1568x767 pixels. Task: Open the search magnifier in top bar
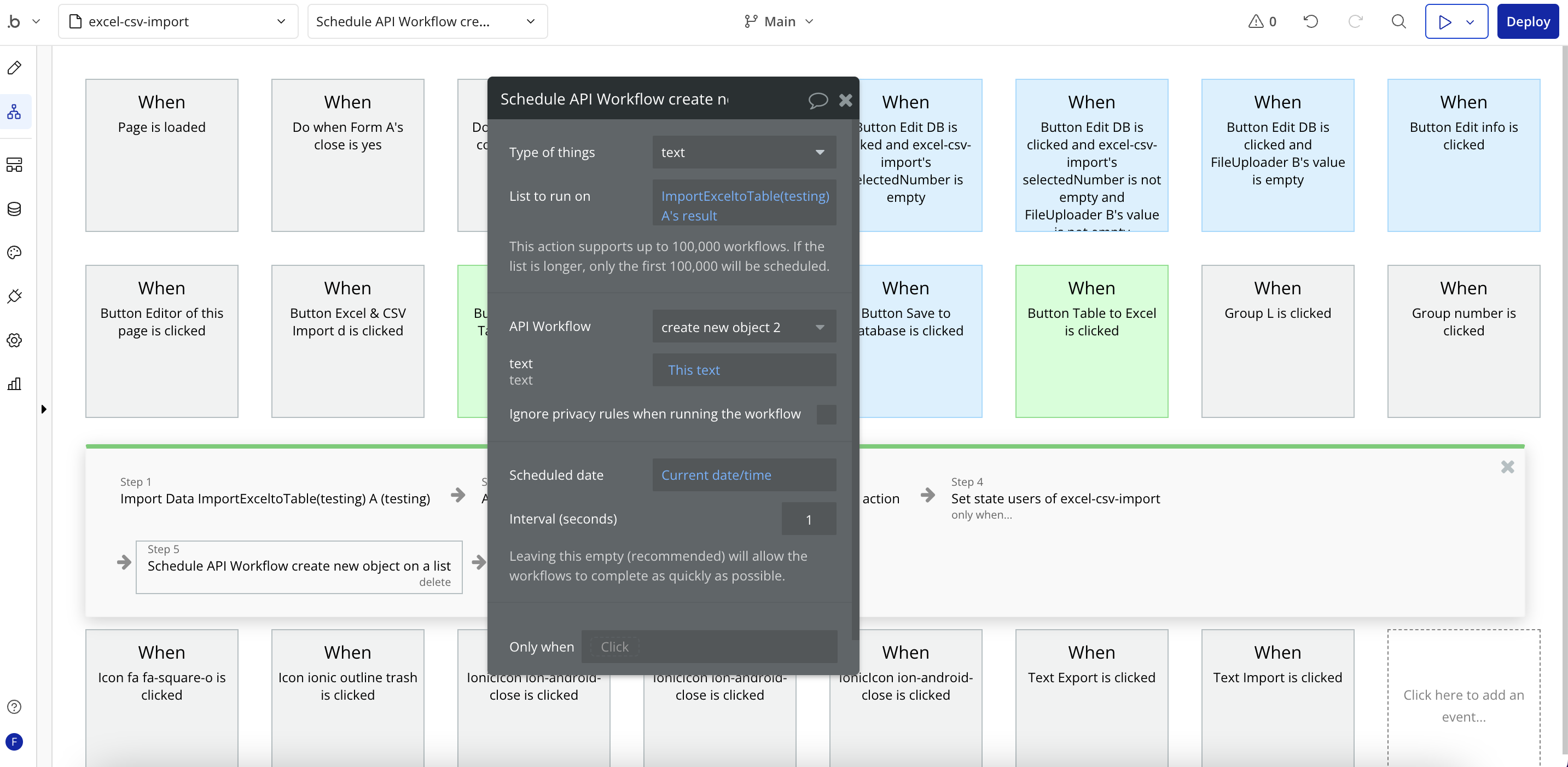1398,22
